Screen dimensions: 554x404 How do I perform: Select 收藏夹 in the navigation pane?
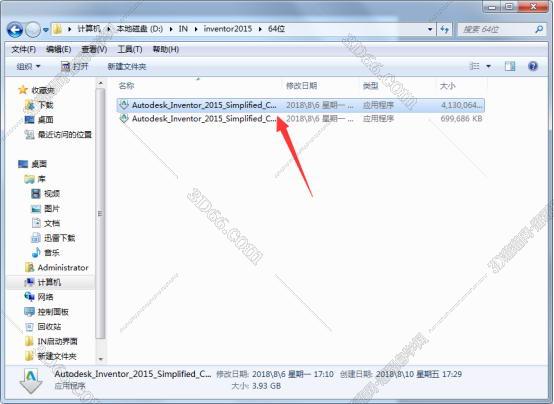pyautogui.click(x=43, y=90)
